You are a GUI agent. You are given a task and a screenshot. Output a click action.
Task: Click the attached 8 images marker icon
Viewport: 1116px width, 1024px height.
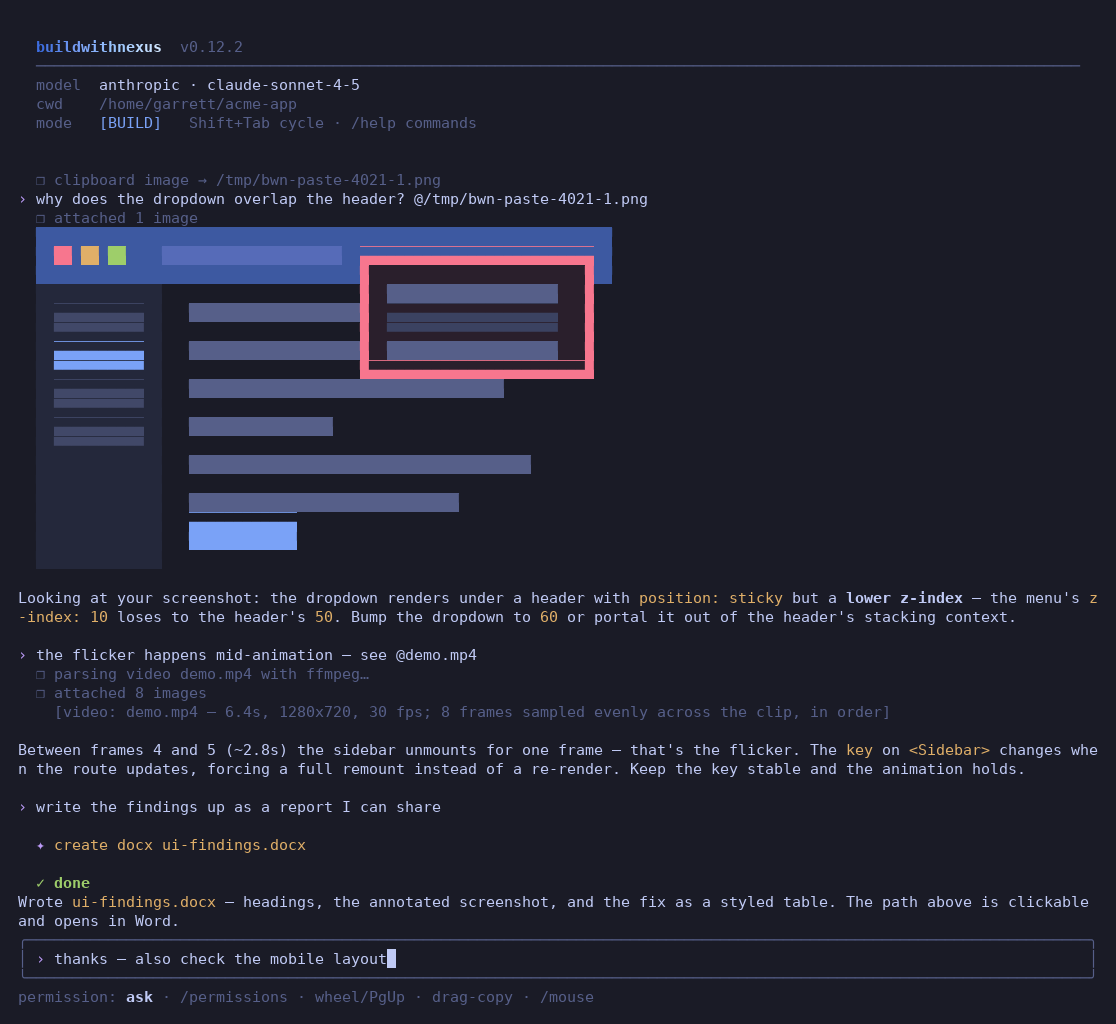click(41, 694)
